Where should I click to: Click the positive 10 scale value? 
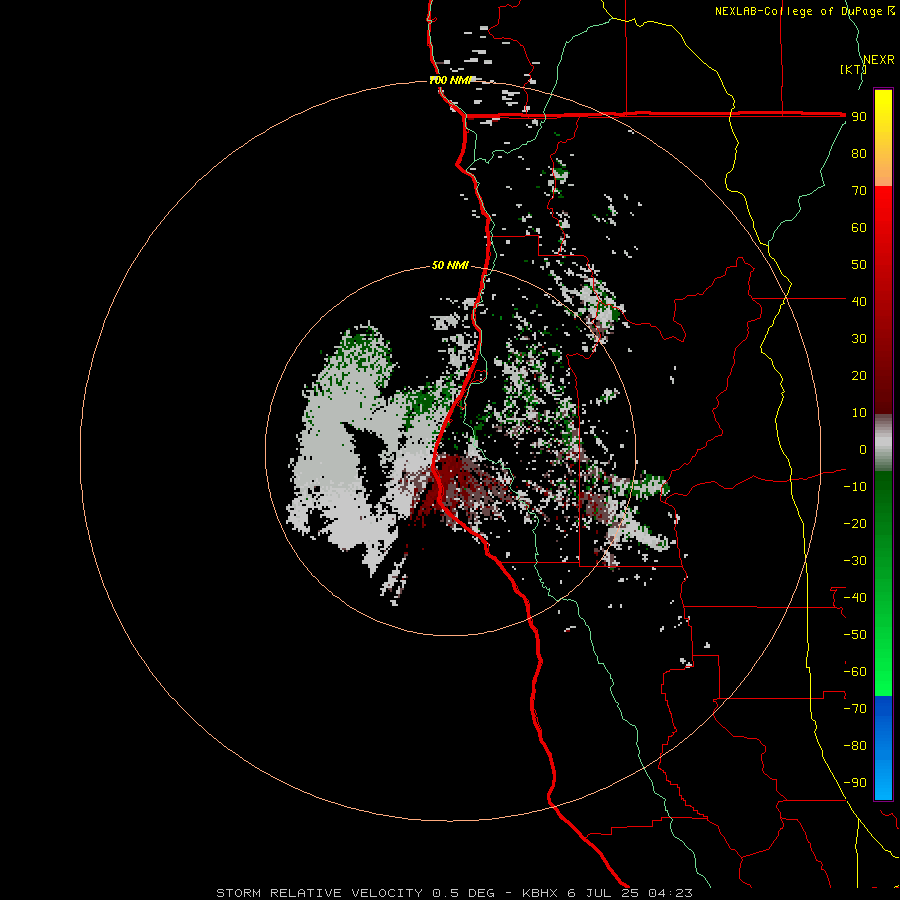tap(859, 413)
